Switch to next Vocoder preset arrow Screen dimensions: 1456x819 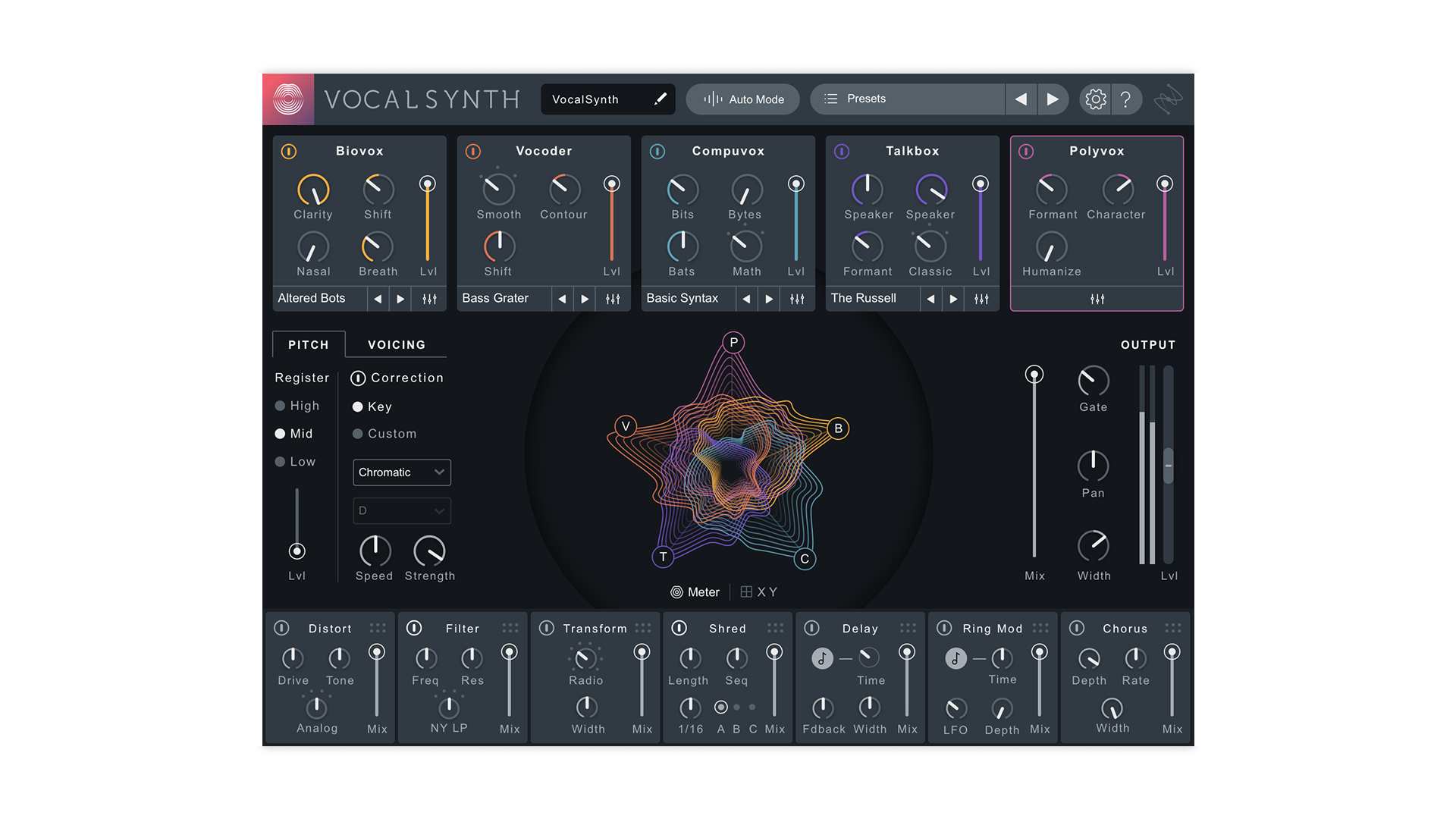tap(585, 299)
